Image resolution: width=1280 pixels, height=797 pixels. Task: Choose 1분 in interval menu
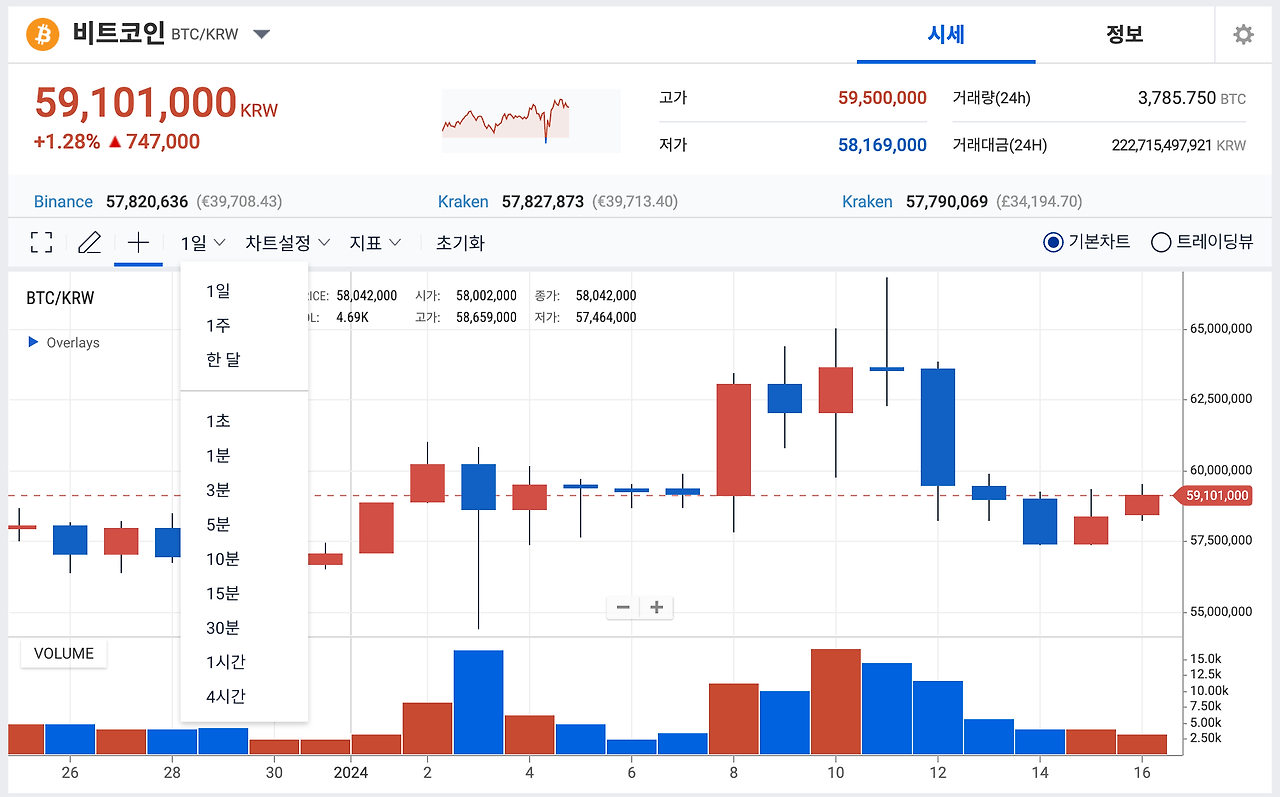click(244, 455)
